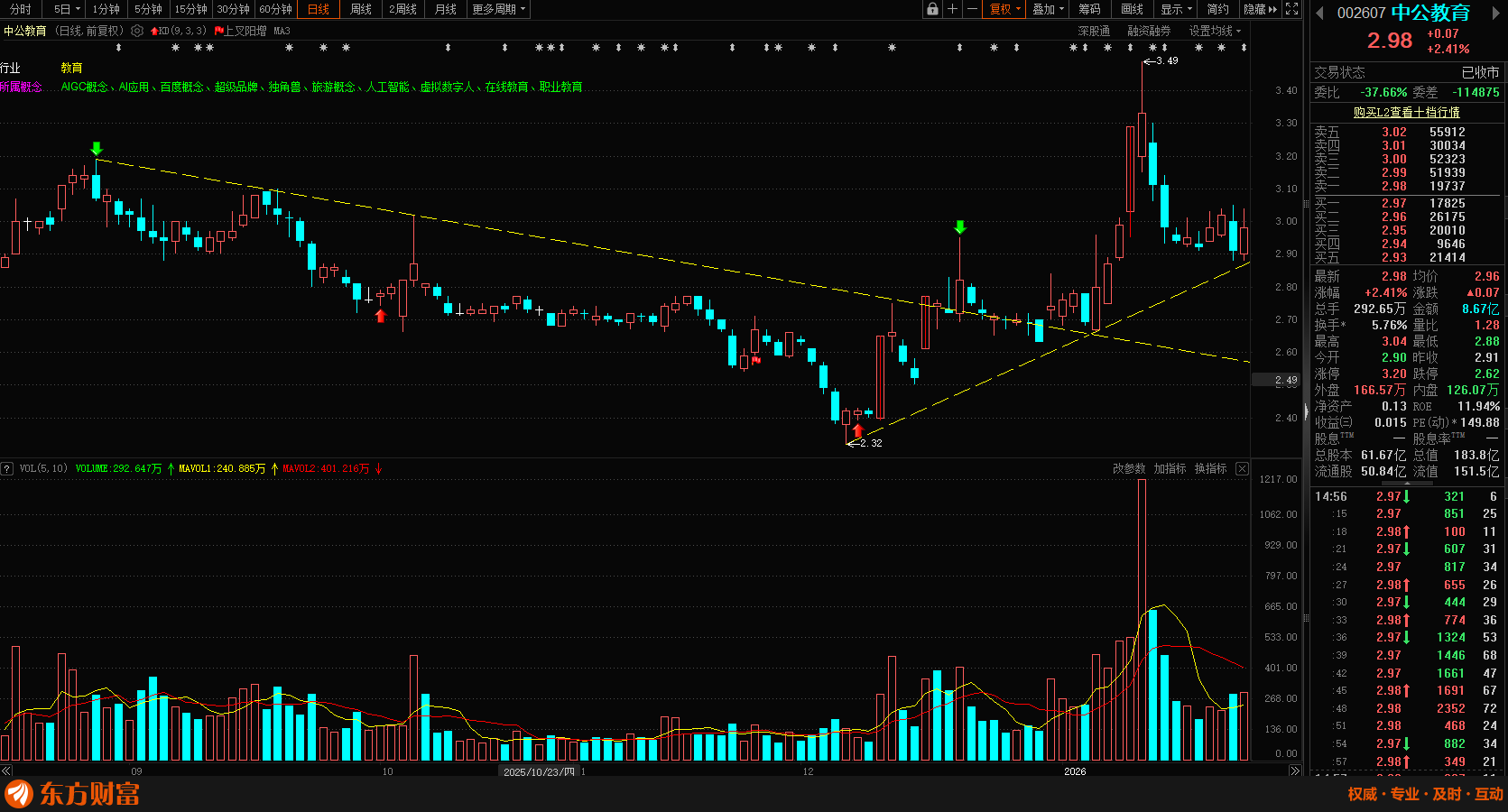Viewport: 1508px width, 812px height.
Task: Open the 职业教育 concept link
Action: (561, 87)
